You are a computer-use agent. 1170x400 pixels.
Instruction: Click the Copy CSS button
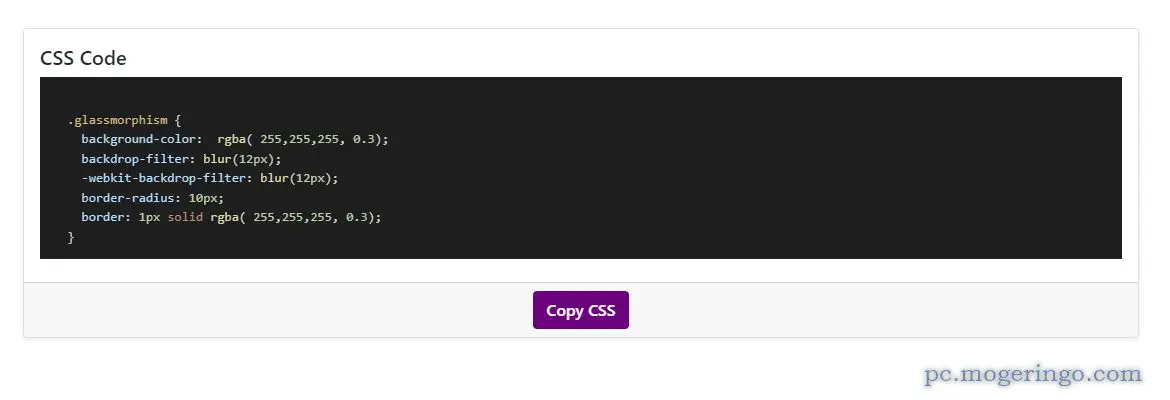point(581,310)
